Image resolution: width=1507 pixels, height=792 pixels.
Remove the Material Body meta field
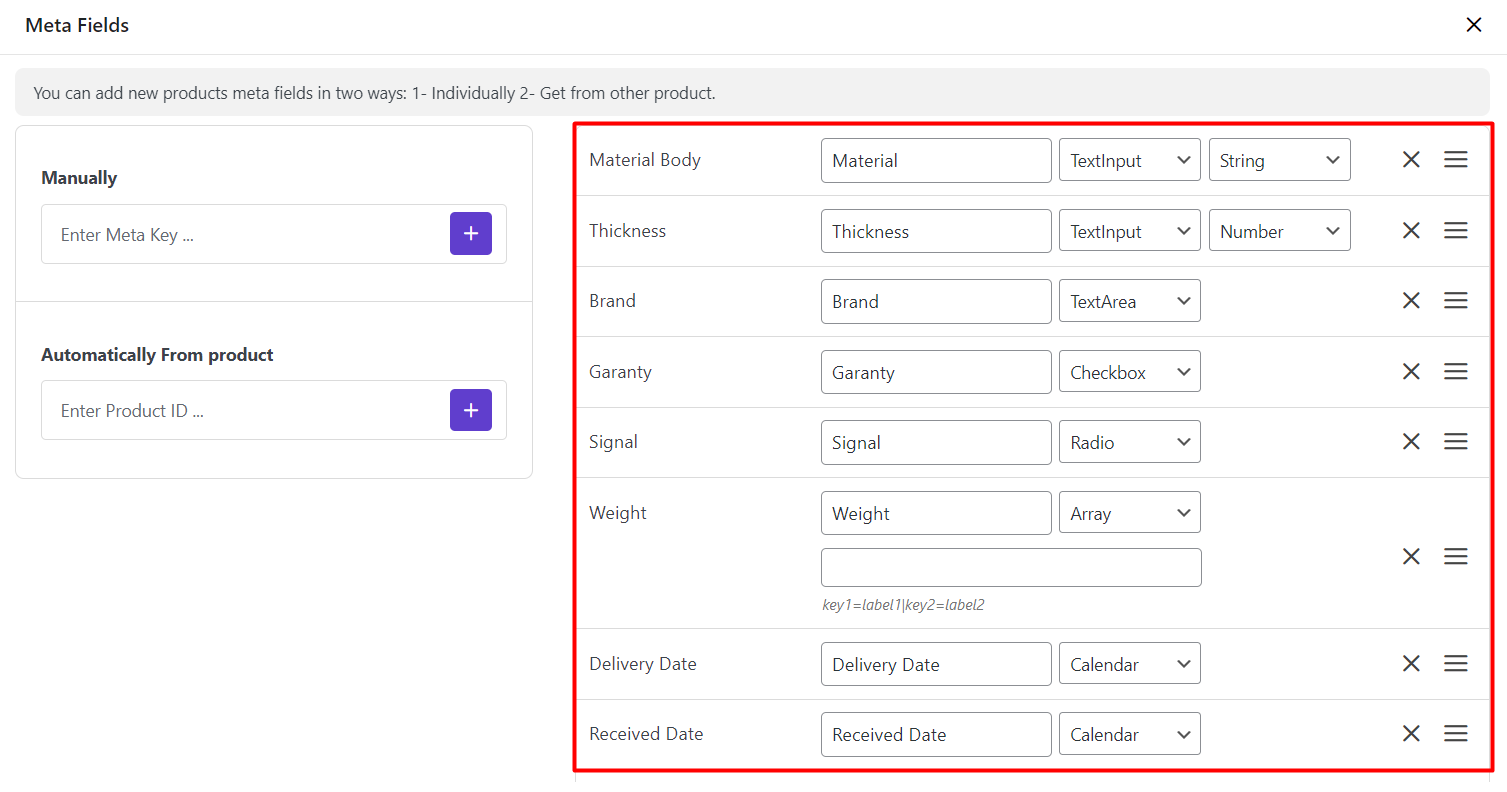point(1411,160)
